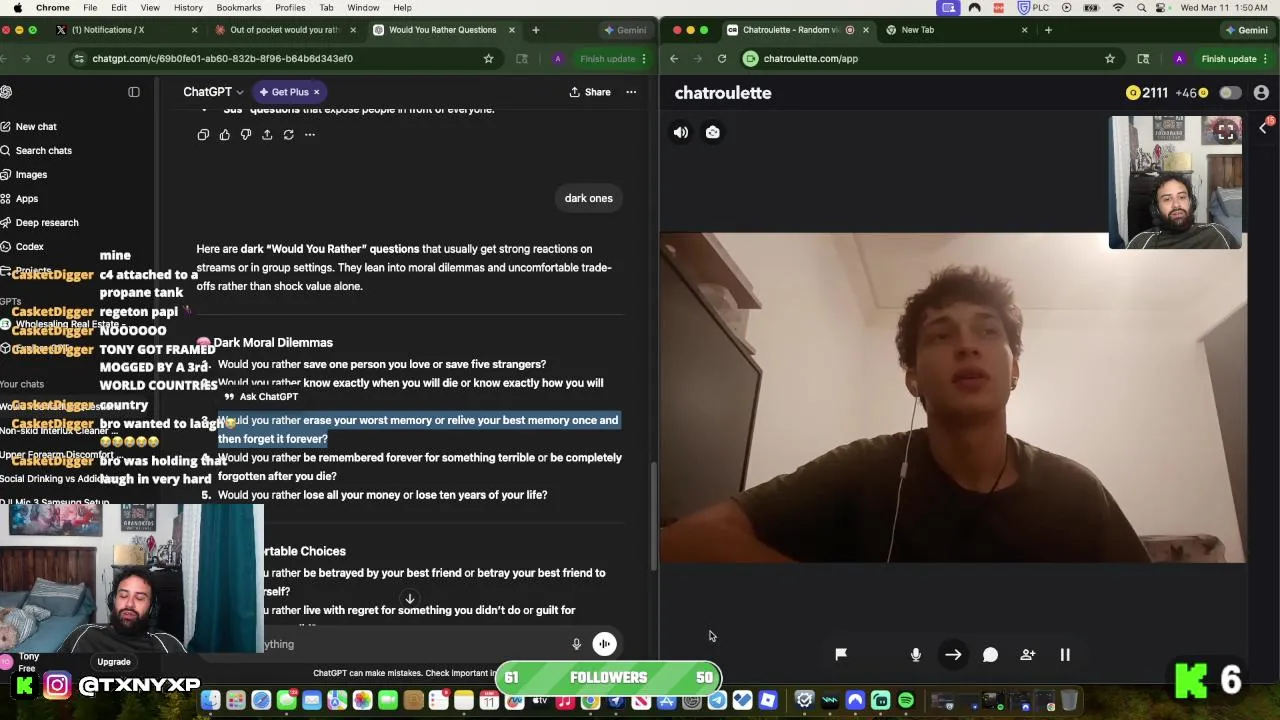The image size is (1280, 720).
Task: Open ChatGPT conversation options menu
Action: pos(631,92)
